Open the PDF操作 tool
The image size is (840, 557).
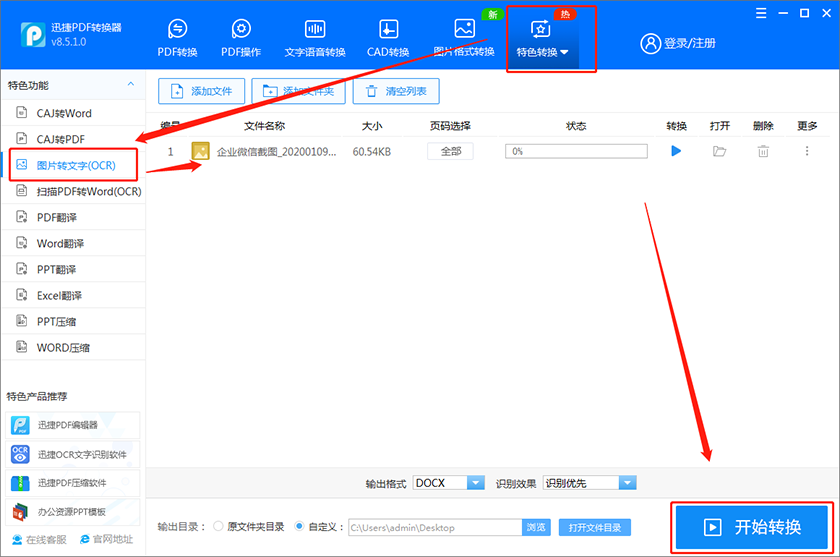[241, 38]
